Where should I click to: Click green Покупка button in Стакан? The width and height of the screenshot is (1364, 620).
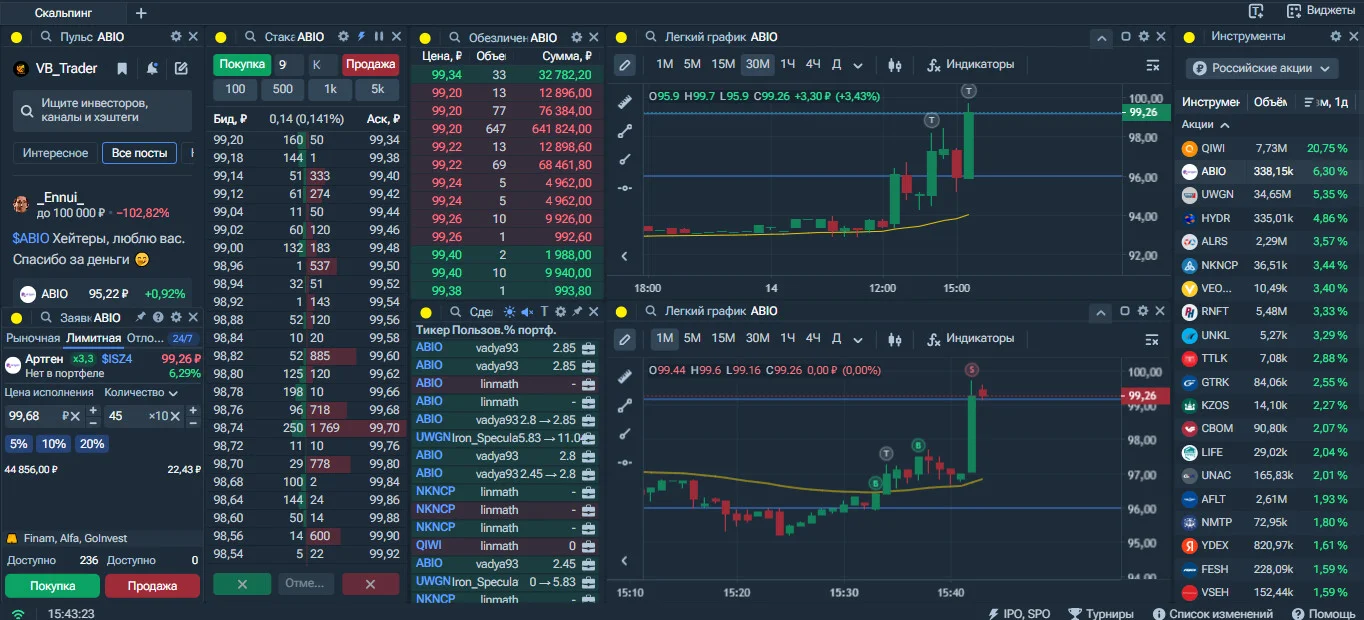coord(242,64)
